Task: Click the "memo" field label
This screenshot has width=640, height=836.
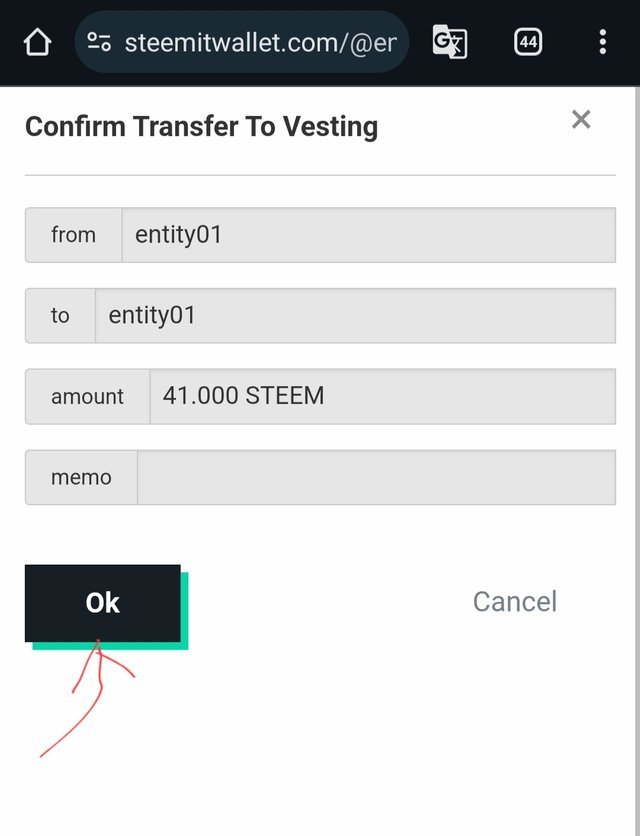Action: pos(81,478)
